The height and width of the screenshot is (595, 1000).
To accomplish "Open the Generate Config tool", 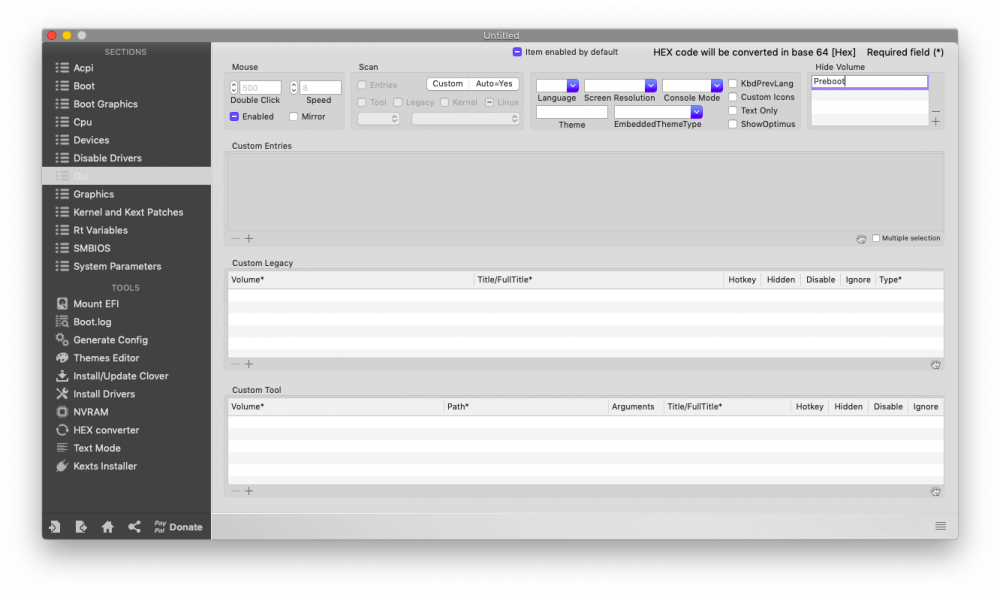I will pos(101,340).
